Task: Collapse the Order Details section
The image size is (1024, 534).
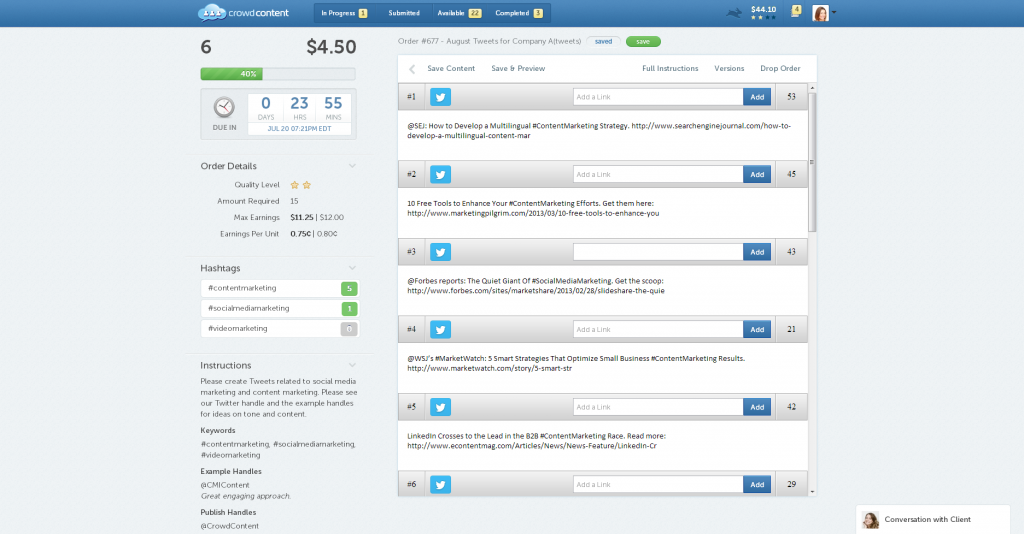Action: click(x=352, y=166)
